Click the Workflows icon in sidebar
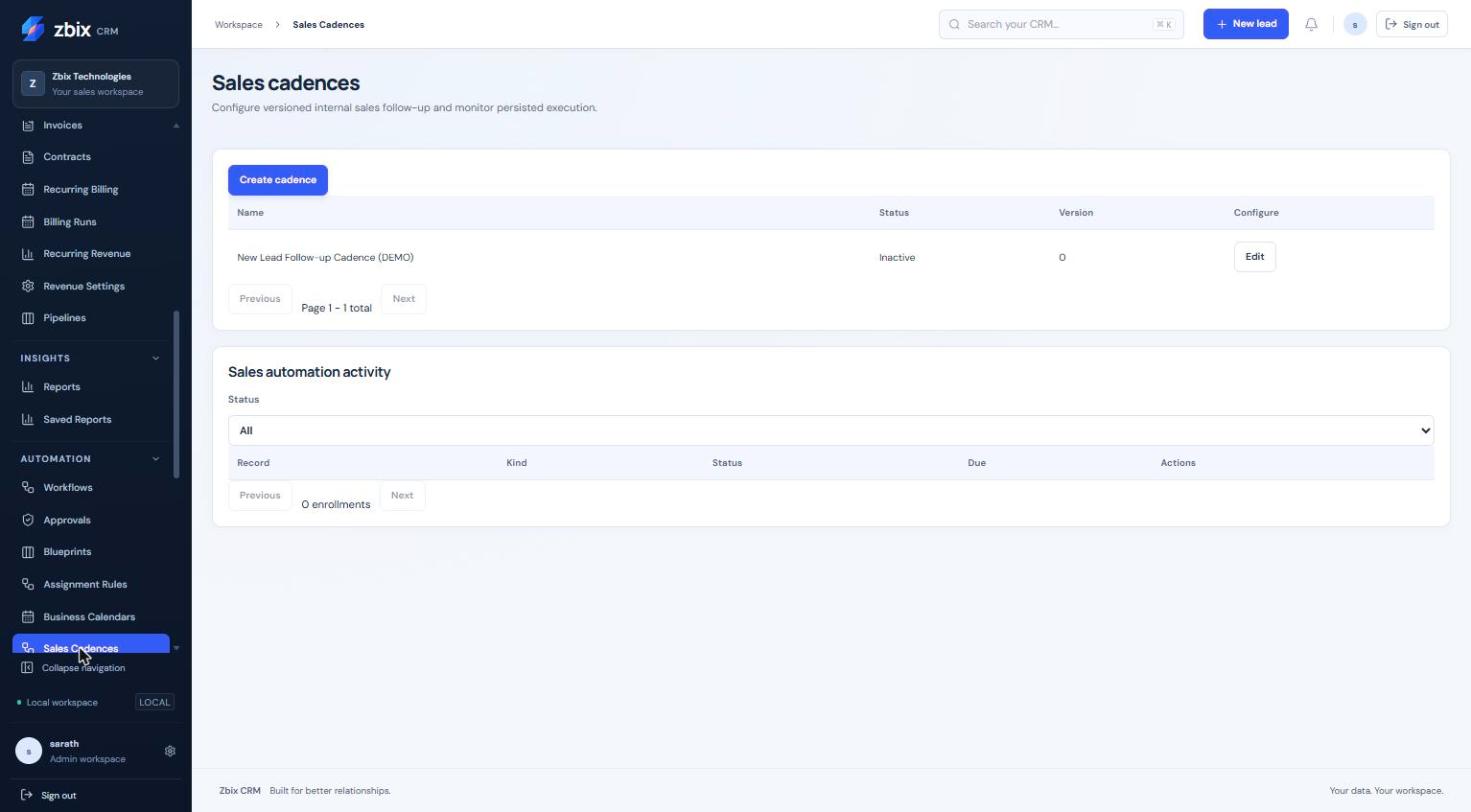1471x812 pixels. coord(28,488)
